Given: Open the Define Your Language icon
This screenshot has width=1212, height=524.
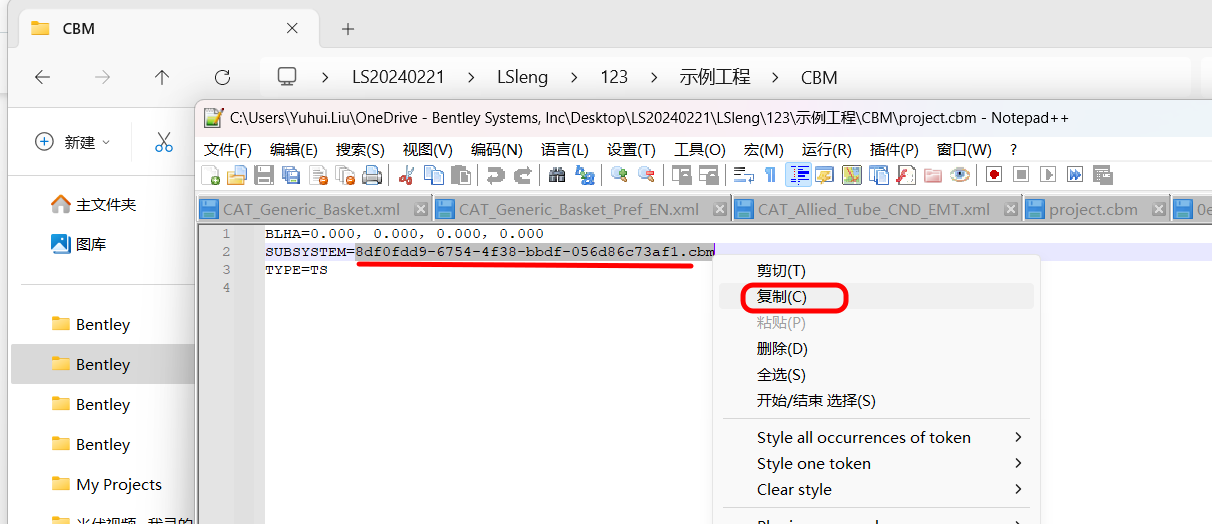Looking at the screenshot, I should (824, 175).
